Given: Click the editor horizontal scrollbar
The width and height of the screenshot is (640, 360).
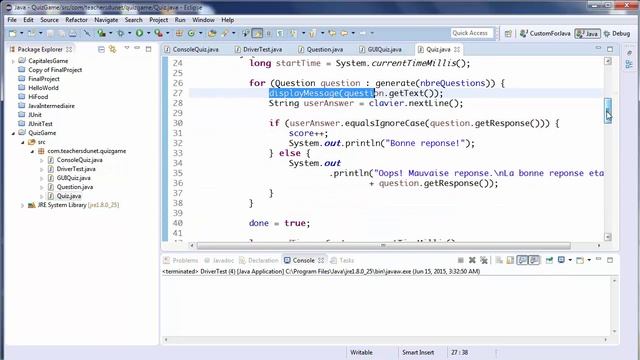Looking at the screenshot, I should [x=383, y=245].
